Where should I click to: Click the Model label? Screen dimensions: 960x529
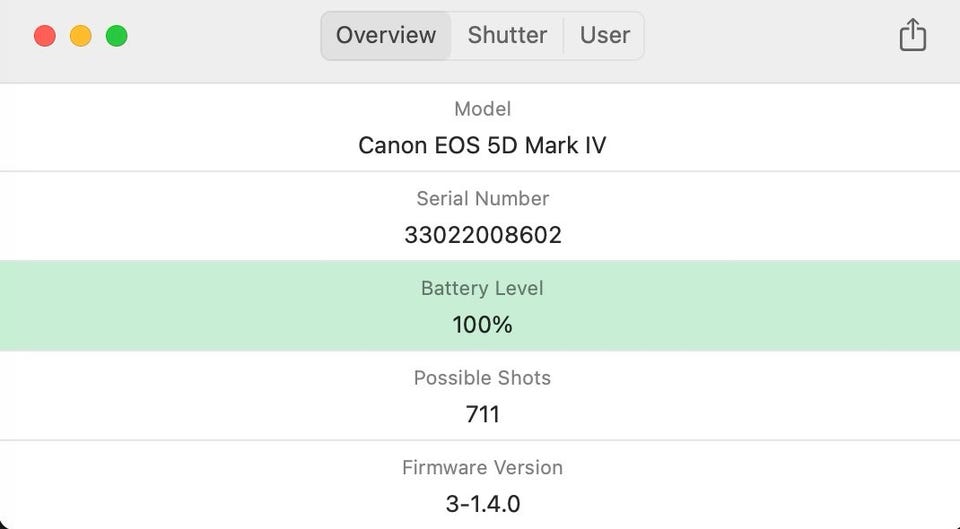tap(482, 109)
